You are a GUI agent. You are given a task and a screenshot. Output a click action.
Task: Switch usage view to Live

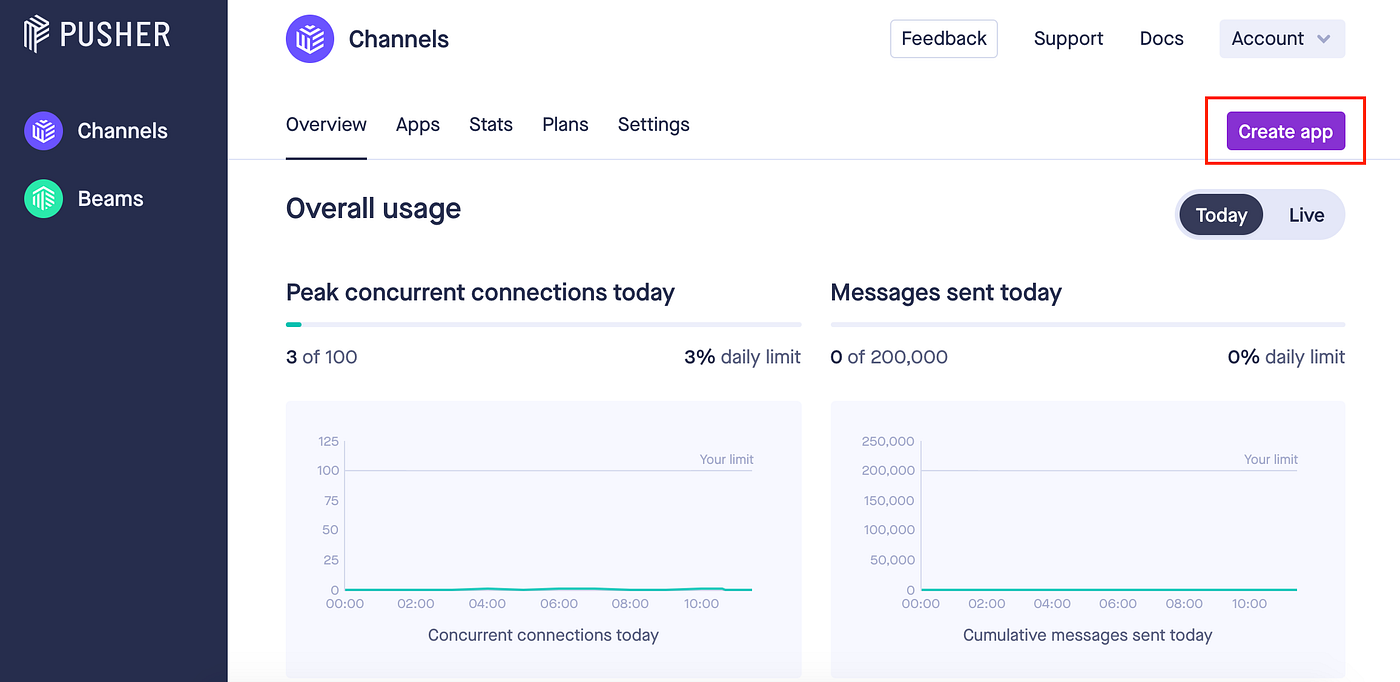[x=1306, y=215]
